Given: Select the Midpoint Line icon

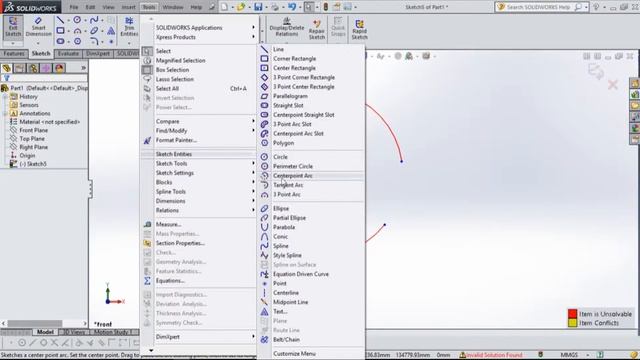Looking at the screenshot, I should (264, 302).
